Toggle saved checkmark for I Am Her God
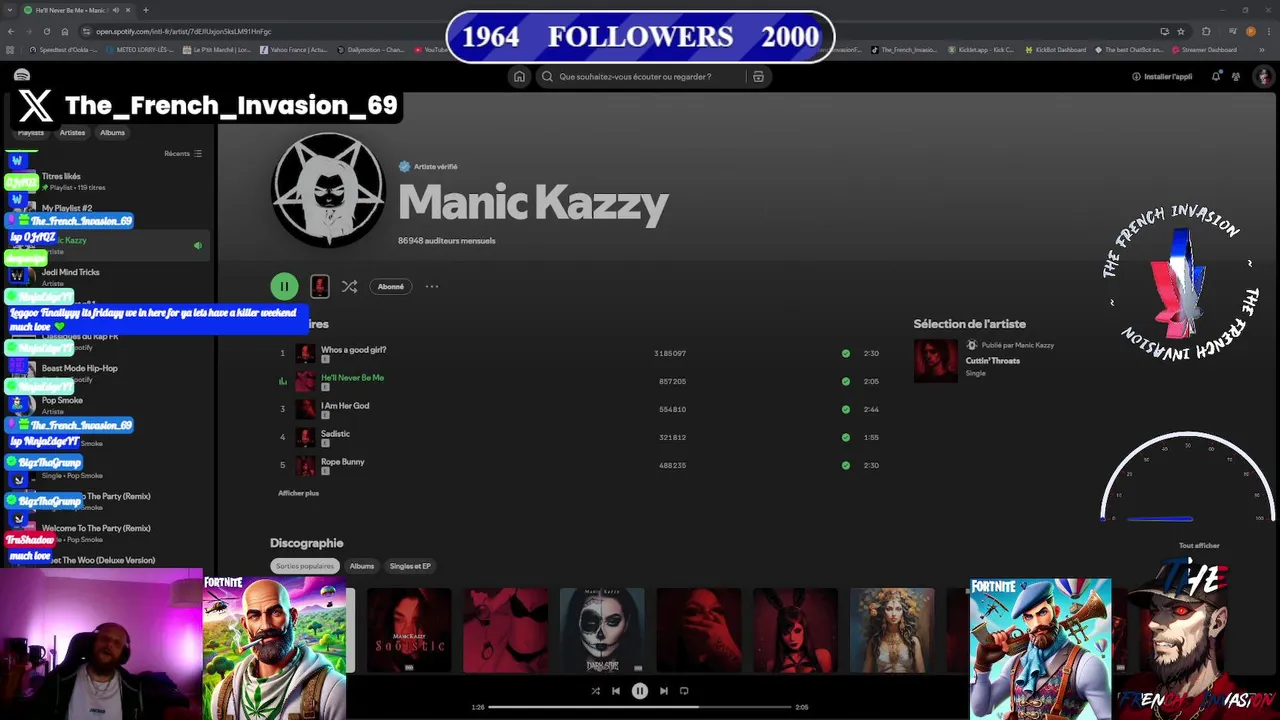The height and width of the screenshot is (720, 1280). (x=846, y=409)
